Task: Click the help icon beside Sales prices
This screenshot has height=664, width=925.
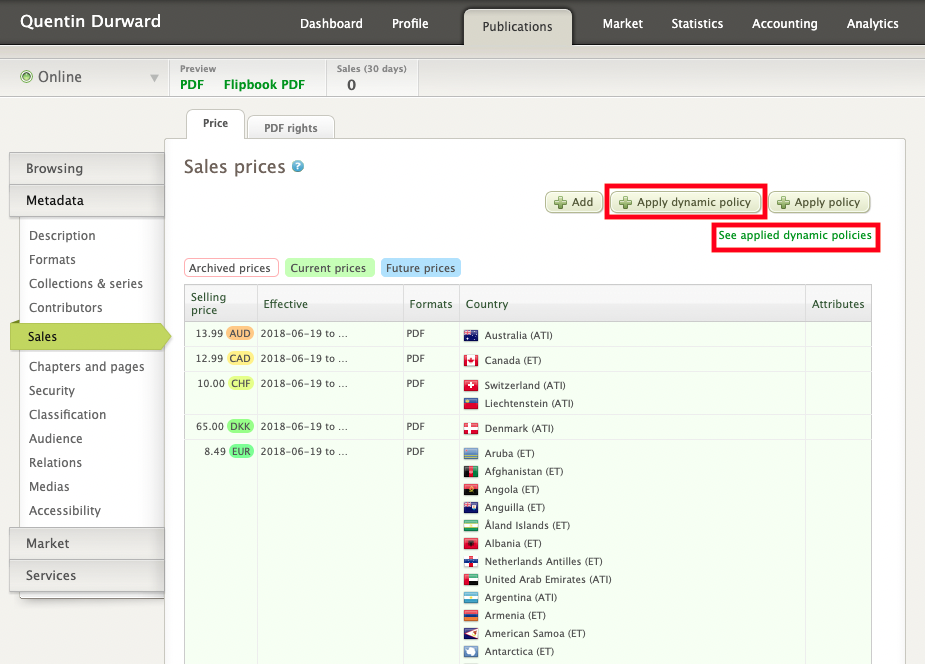Action: pyautogui.click(x=298, y=167)
